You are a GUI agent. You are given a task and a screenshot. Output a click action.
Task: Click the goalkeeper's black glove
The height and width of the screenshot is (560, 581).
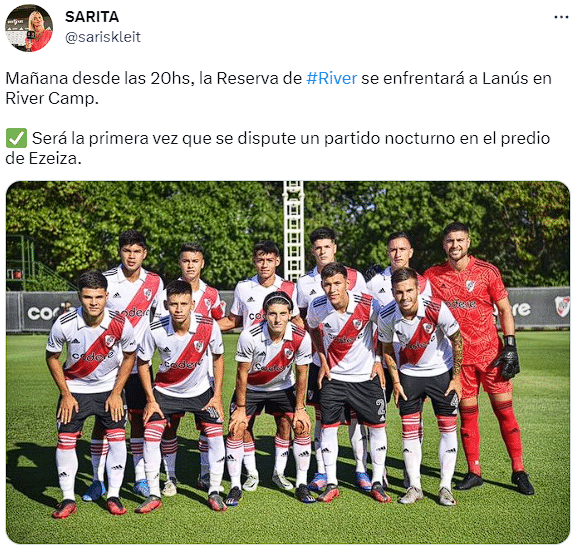(509, 358)
